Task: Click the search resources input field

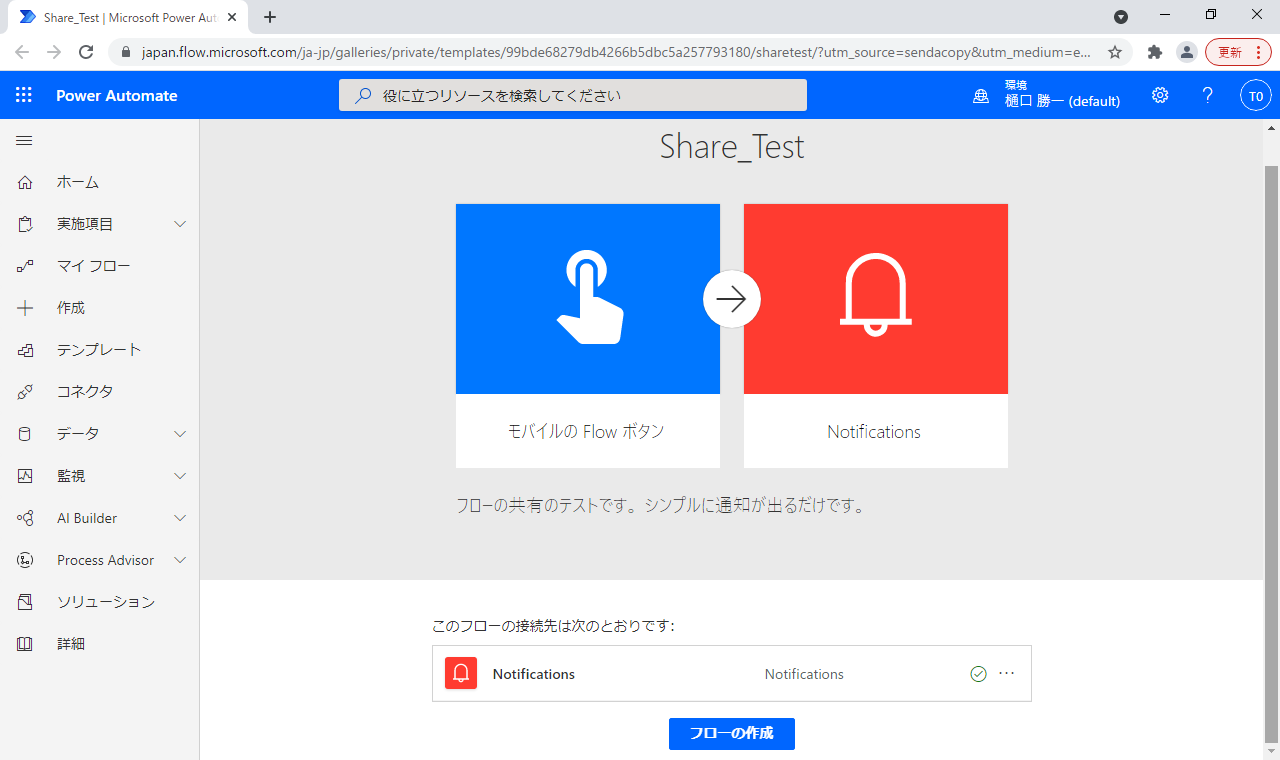Action: 573,95
